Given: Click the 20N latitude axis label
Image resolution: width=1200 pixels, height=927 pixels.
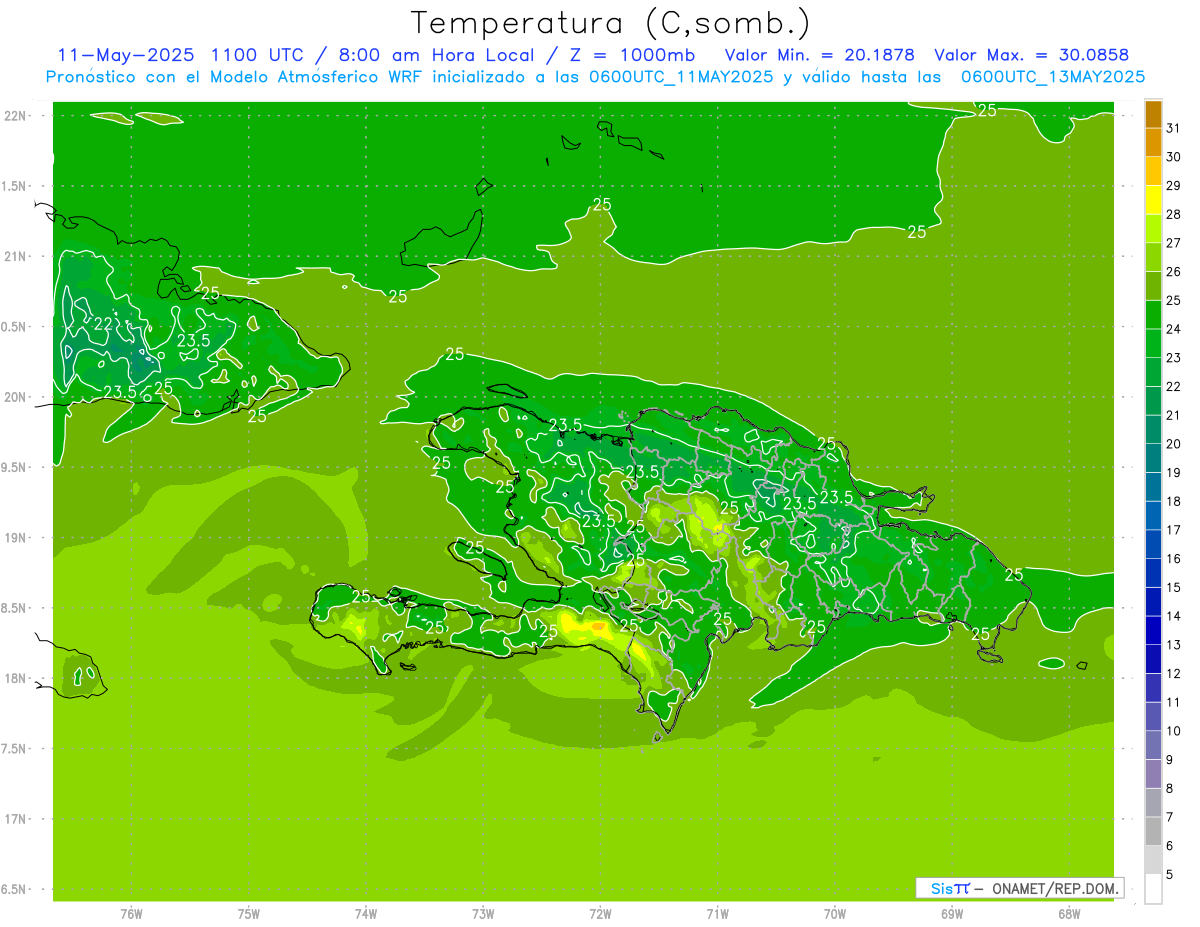Looking at the screenshot, I should 16,397.
